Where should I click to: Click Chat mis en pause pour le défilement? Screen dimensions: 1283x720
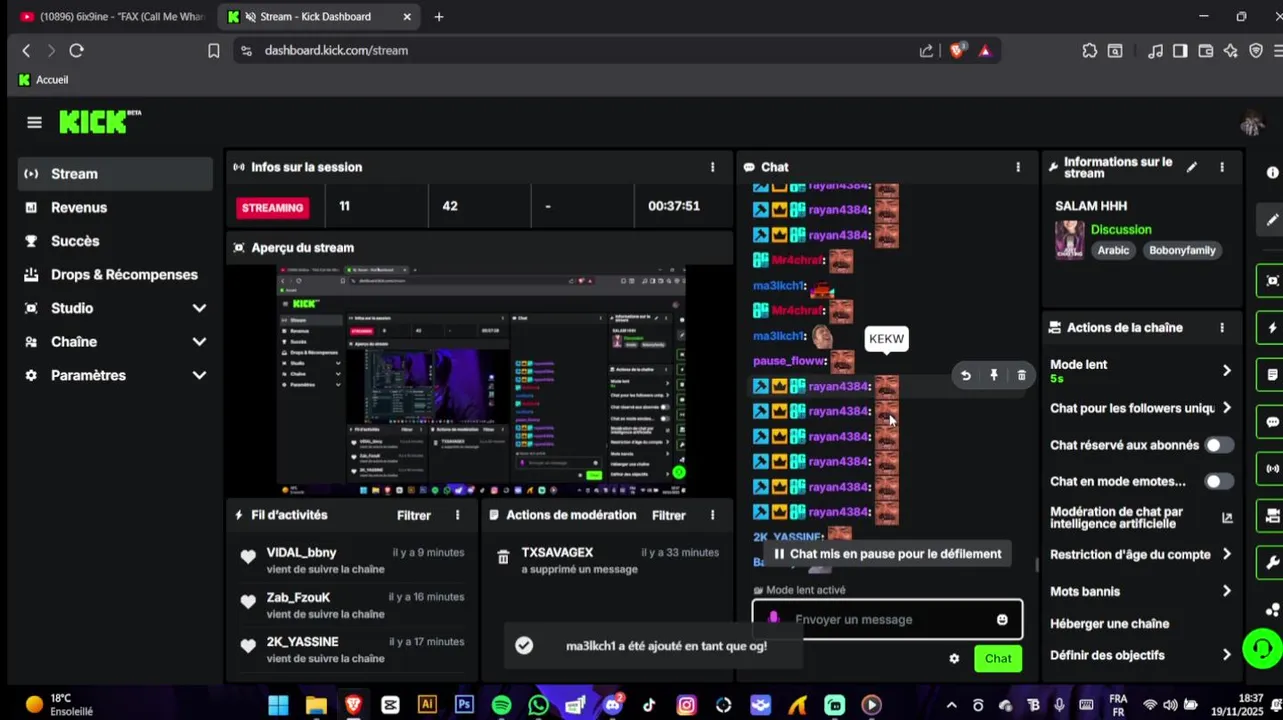887,553
